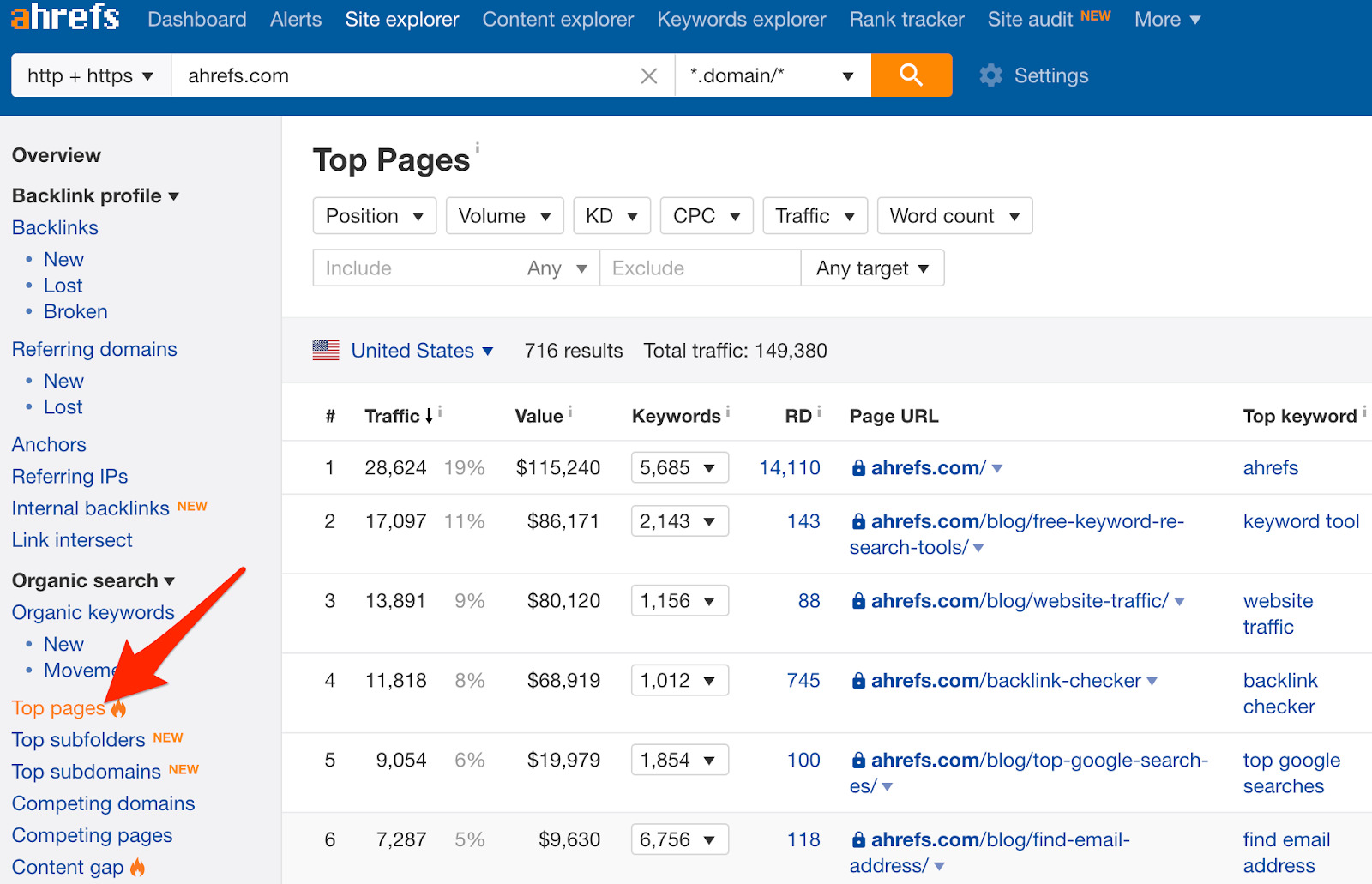
Task: Expand keywords dropdown showing 1,854
Action: 680,761
